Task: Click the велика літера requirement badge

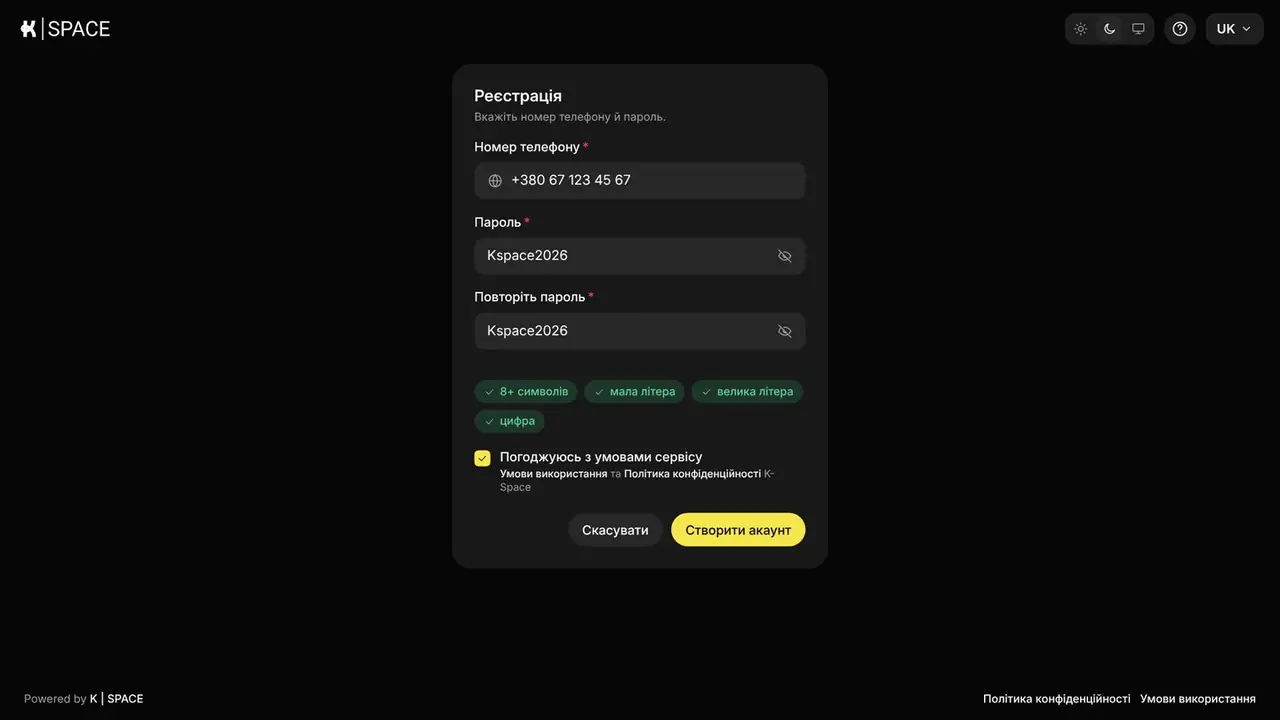Action: point(747,392)
